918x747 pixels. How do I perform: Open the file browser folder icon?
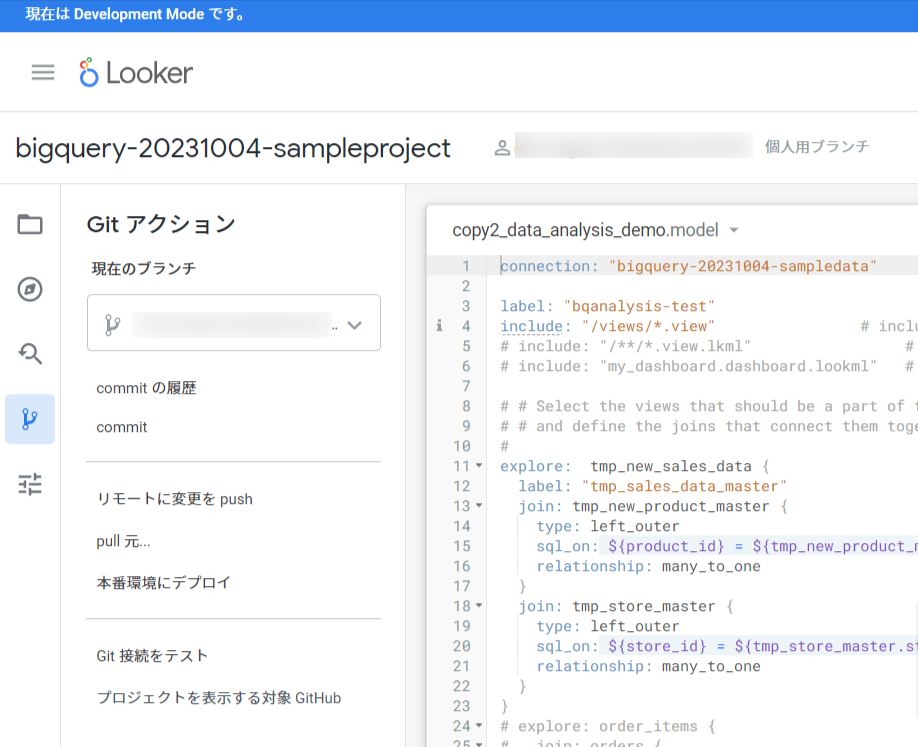[x=29, y=225]
